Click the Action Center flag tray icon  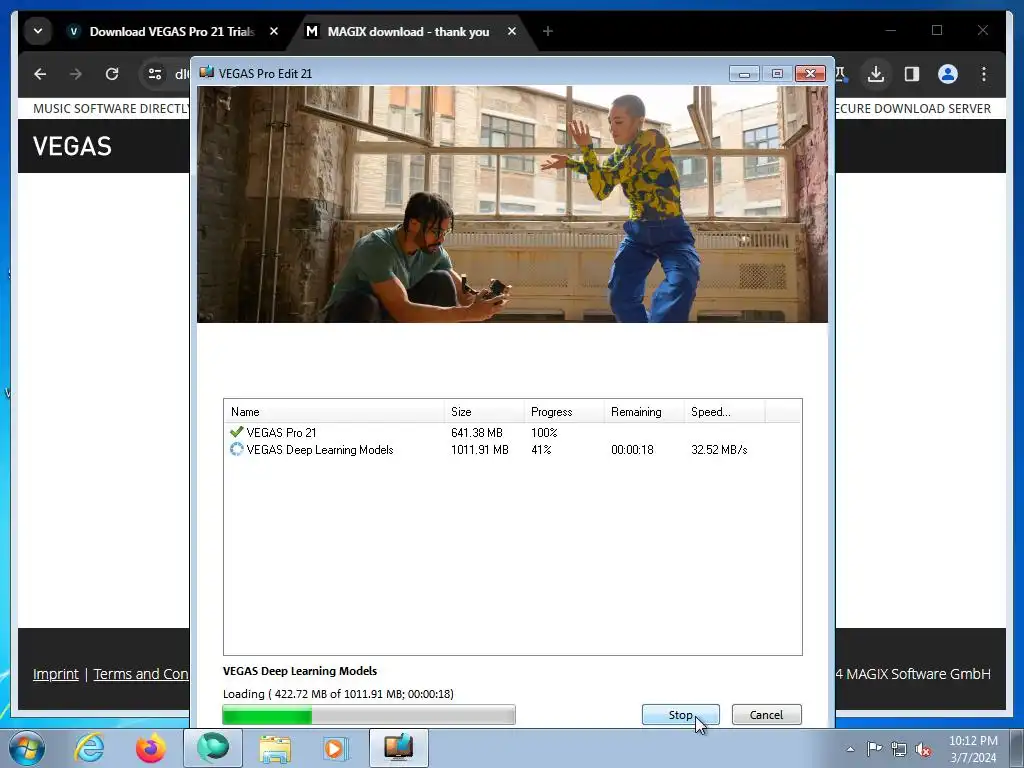tap(874, 749)
